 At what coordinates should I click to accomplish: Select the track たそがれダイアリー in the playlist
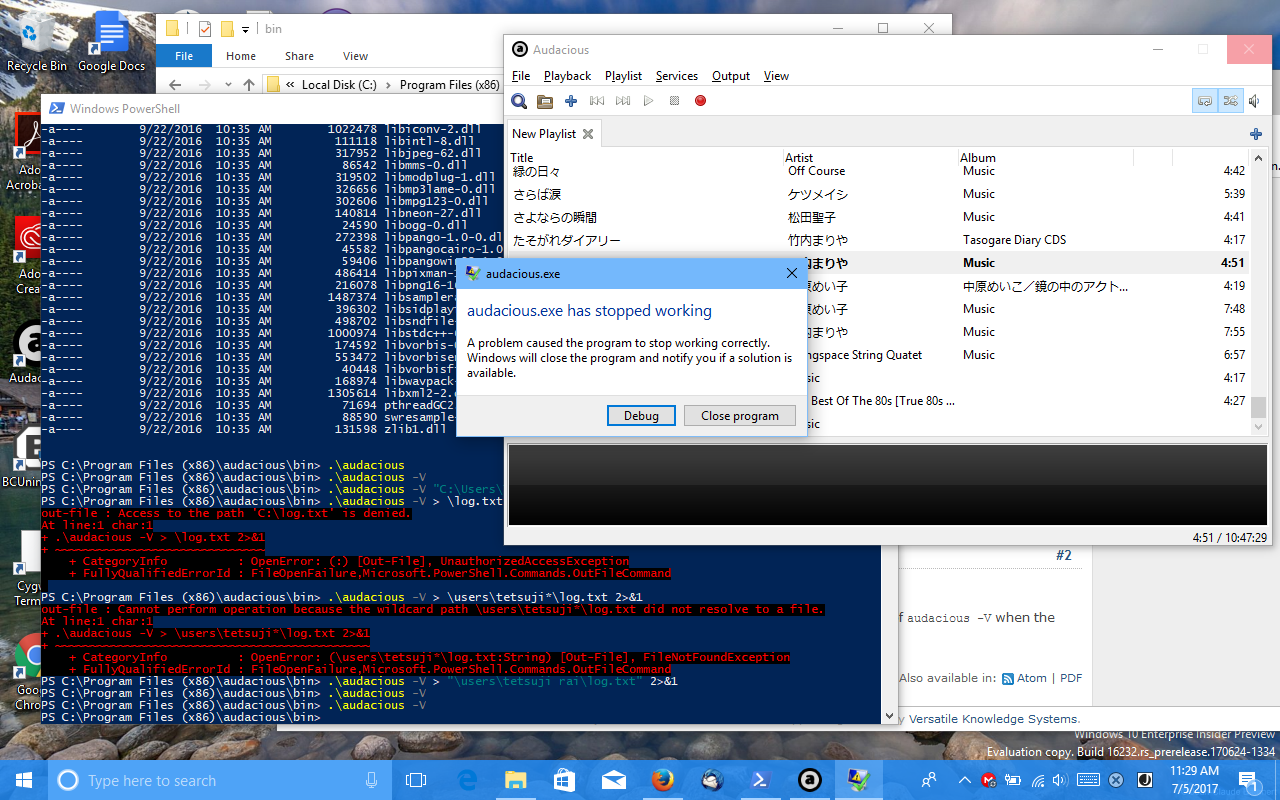pyautogui.click(x=880, y=240)
